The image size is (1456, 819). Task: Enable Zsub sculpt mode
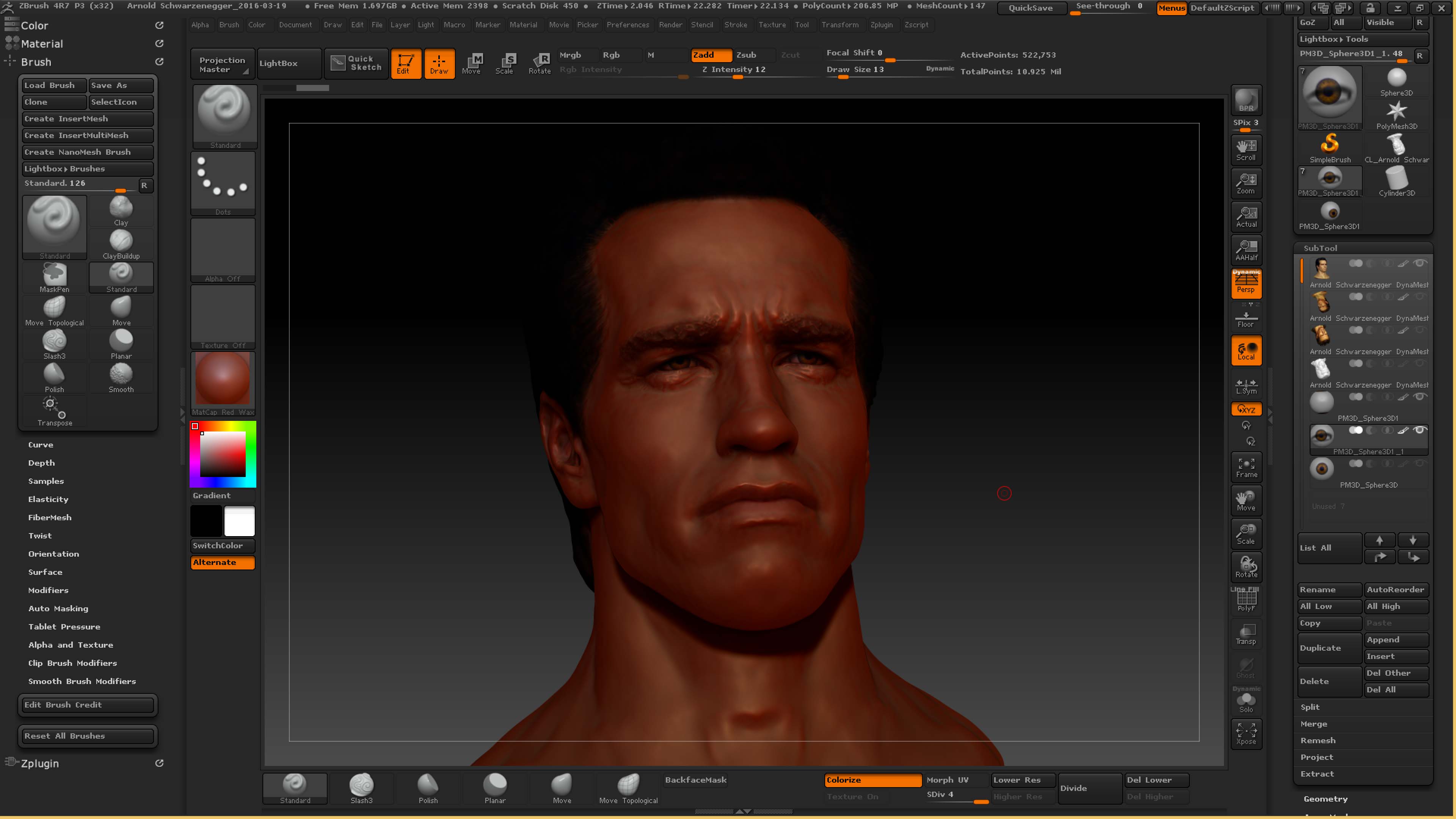[755, 55]
